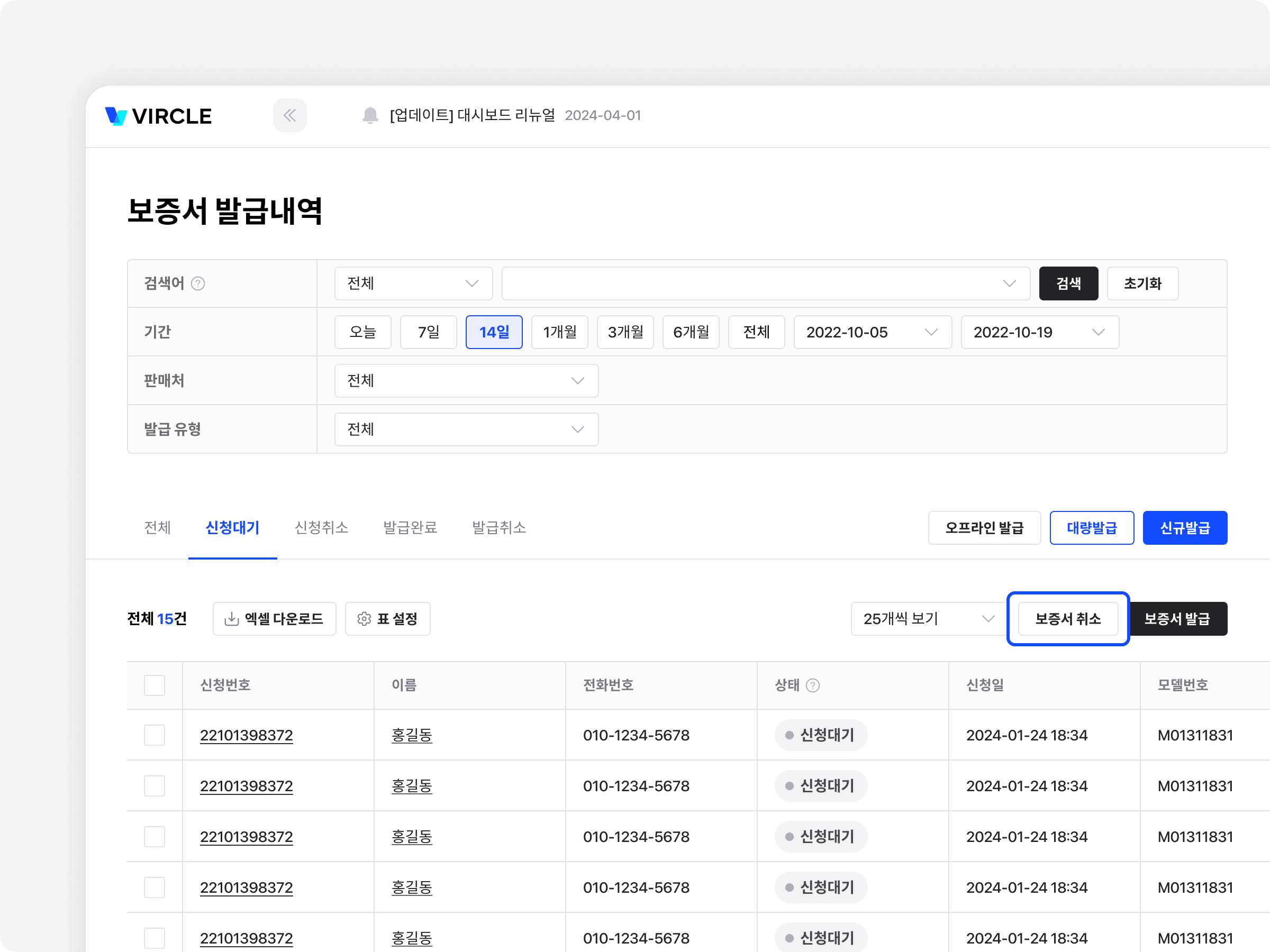Switch to the 신청취소 tab
Image resolution: width=1270 pixels, height=952 pixels.
(x=321, y=527)
